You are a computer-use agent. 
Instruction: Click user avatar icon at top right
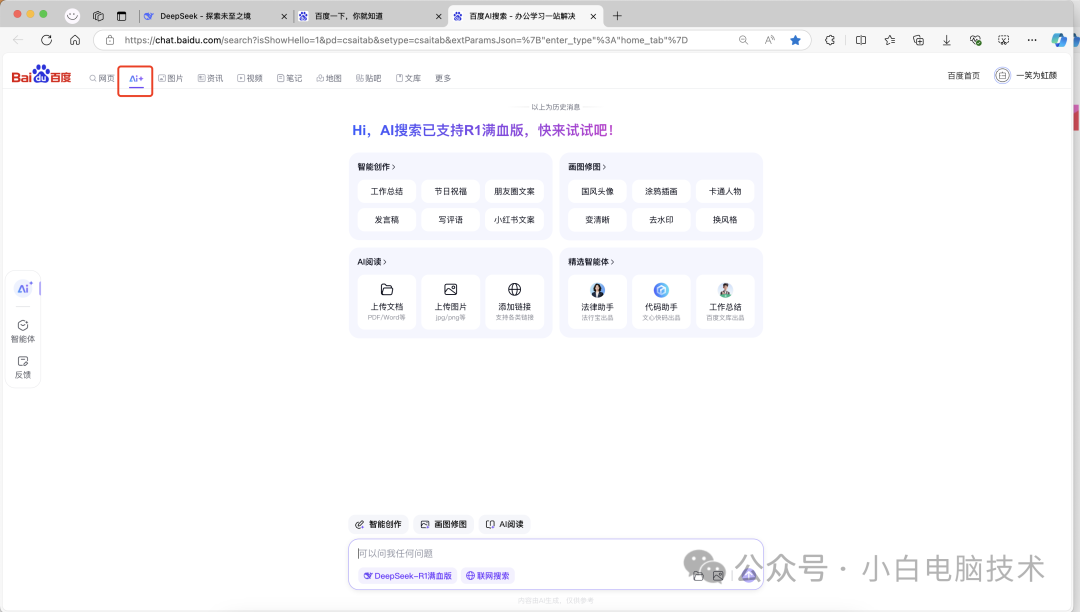click(x=1002, y=76)
